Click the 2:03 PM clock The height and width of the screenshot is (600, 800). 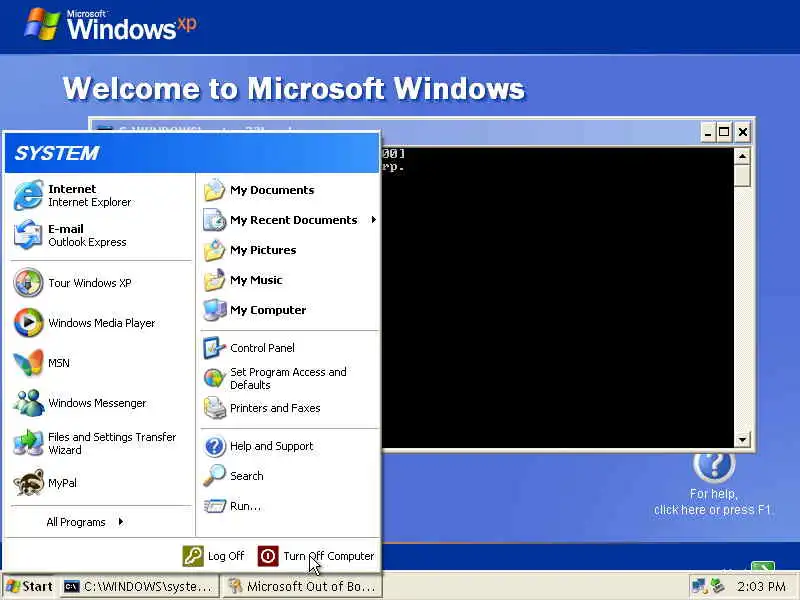(761, 586)
